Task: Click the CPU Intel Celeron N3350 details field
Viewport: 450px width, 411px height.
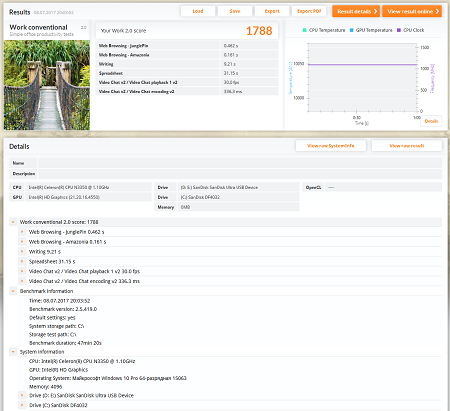Action: pyautogui.click(x=88, y=187)
